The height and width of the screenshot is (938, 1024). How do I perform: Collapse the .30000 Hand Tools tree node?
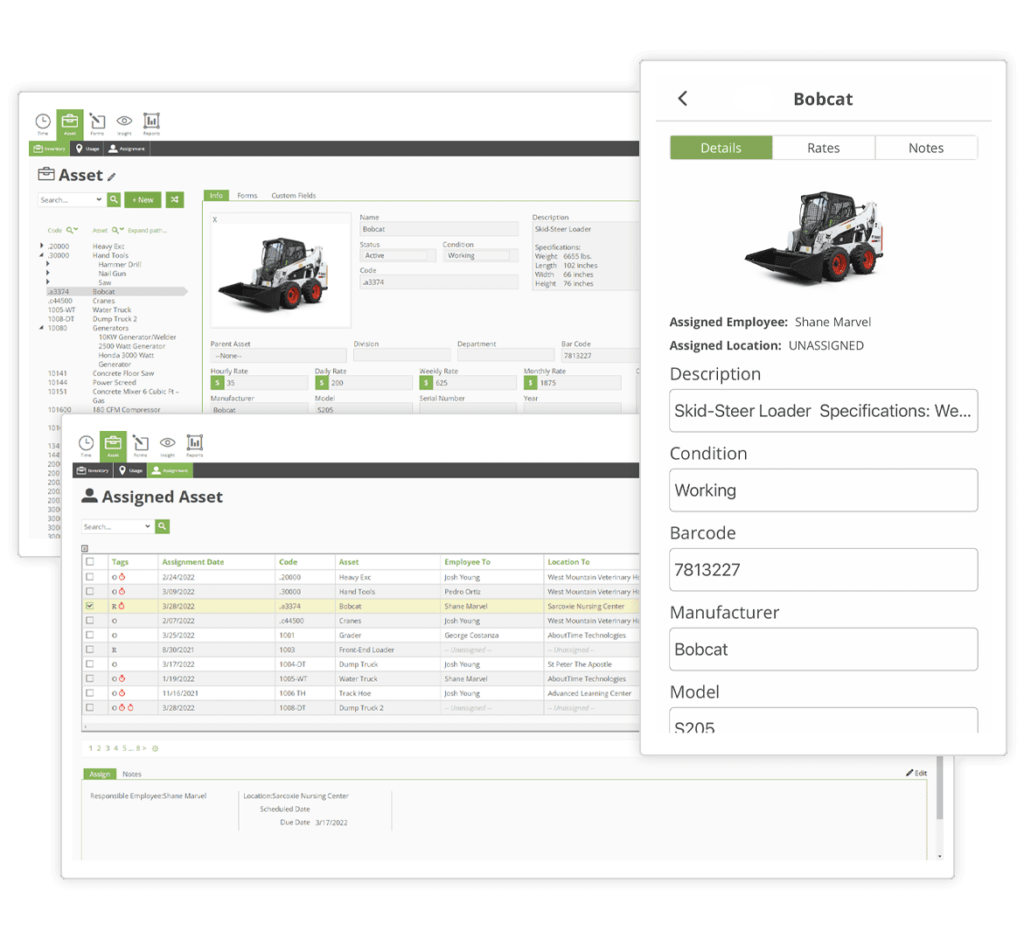tap(42, 255)
